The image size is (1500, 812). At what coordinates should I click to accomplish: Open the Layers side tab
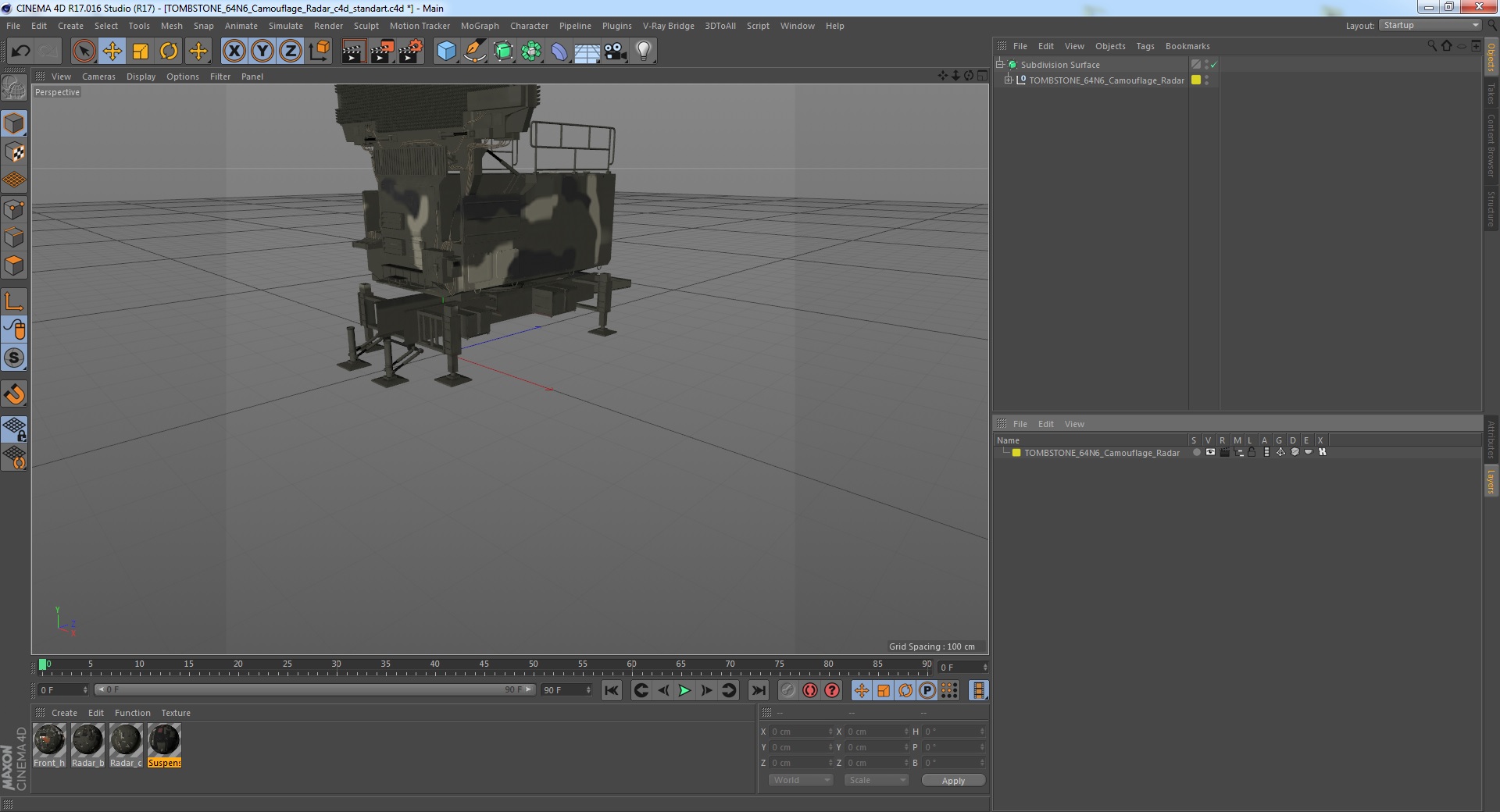click(x=1491, y=481)
